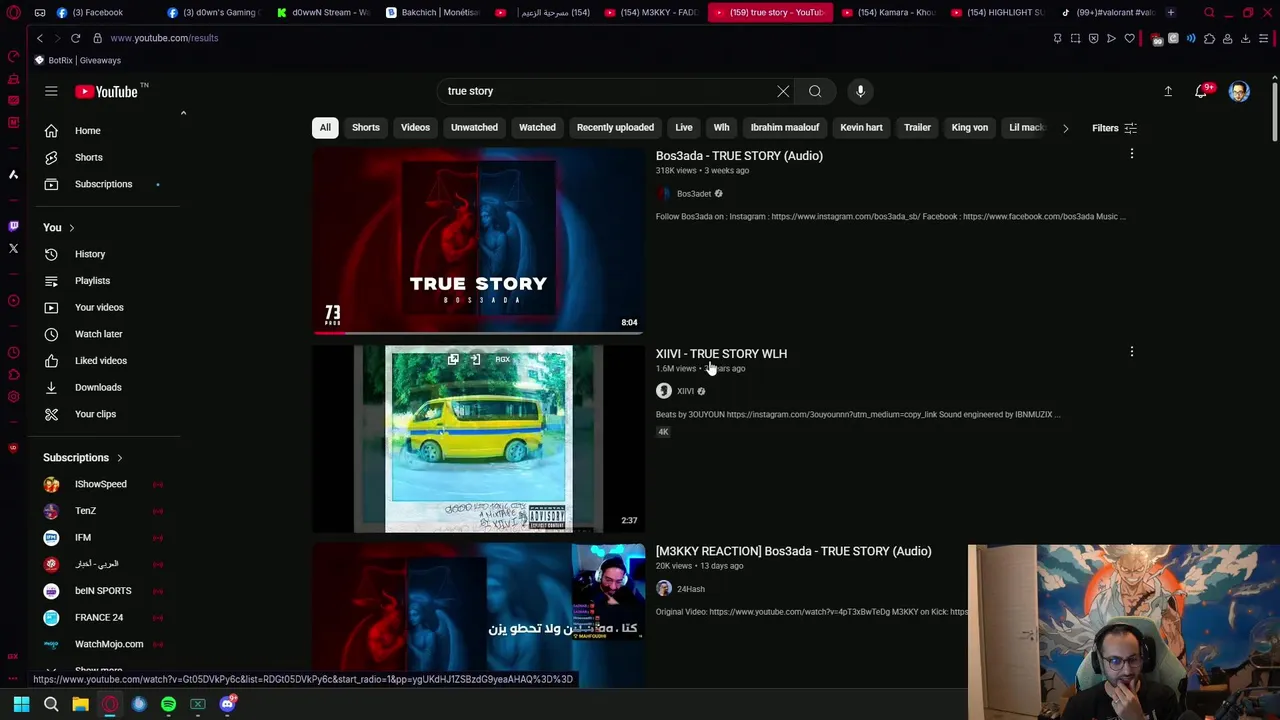Click the page vertical scrollbar
This screenshot has width=1280, height=720.
tap(1274, 110)
